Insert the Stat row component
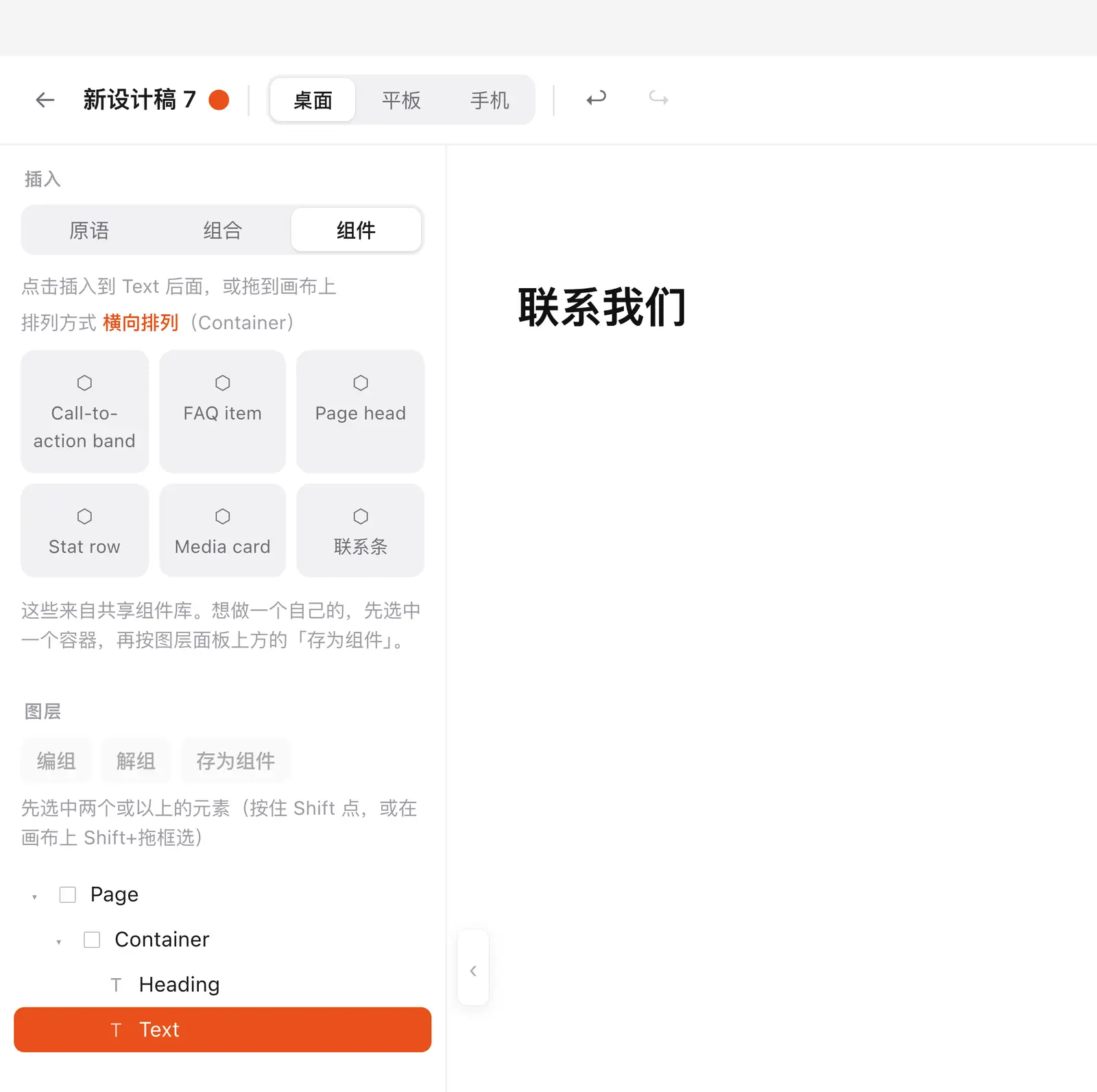 84,530
